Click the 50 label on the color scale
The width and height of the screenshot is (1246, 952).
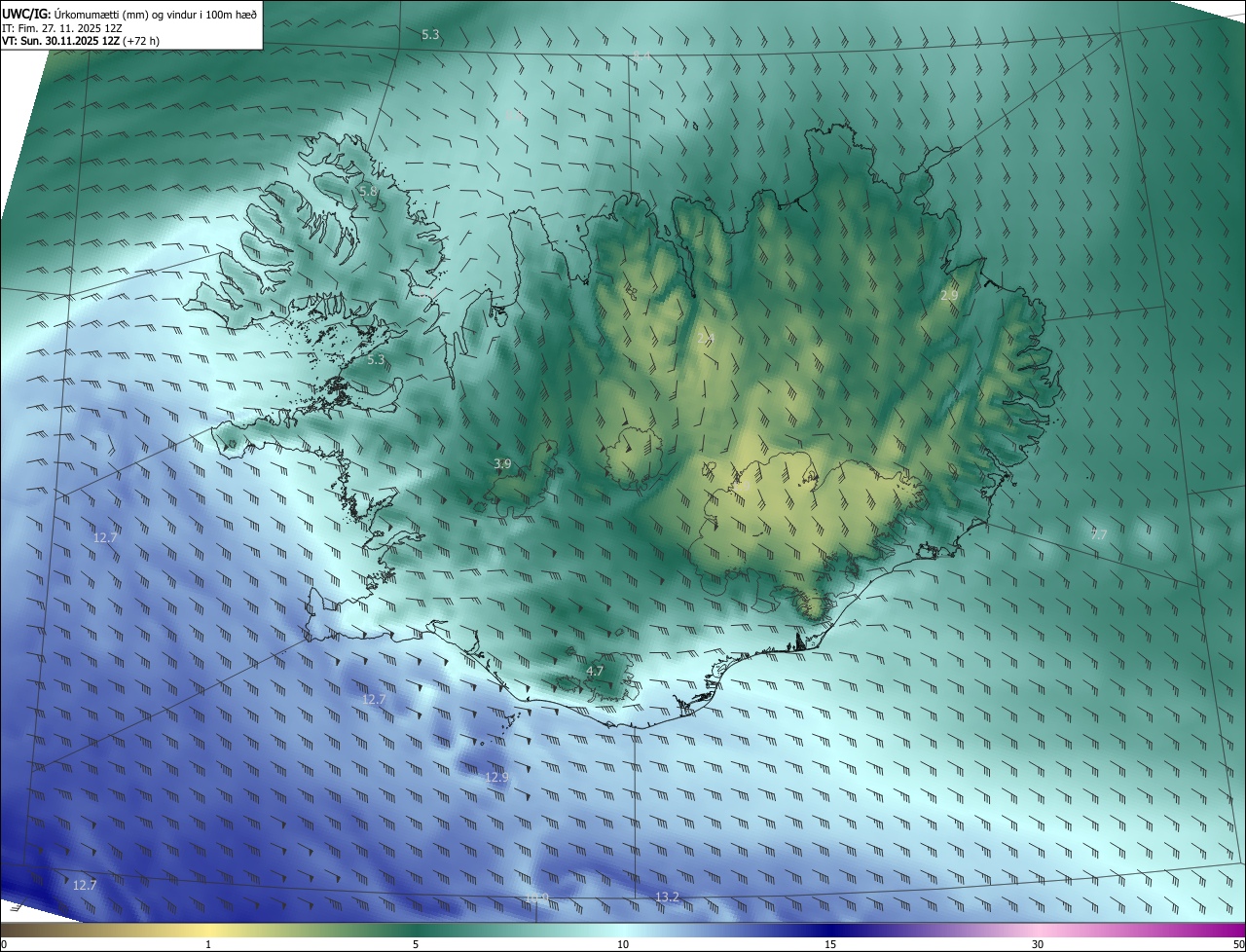[x=1238, y=944]
